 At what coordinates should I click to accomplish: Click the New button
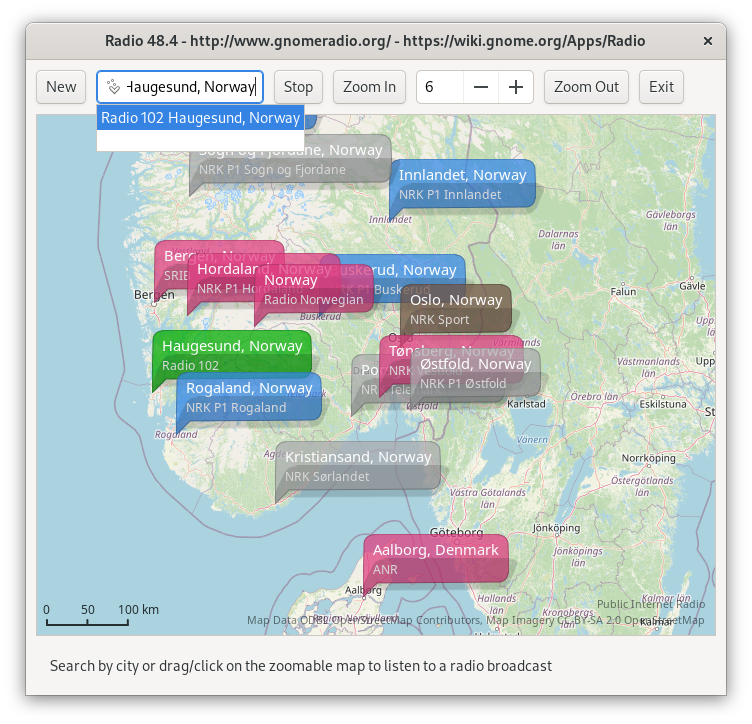point(61,87)
